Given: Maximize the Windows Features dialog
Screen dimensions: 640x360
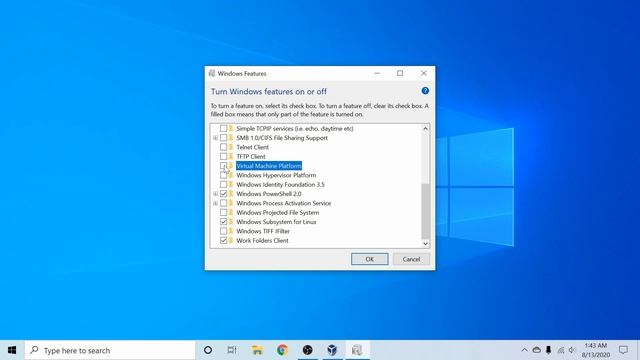Looking at the screenshot, I should tap(400, 73).
